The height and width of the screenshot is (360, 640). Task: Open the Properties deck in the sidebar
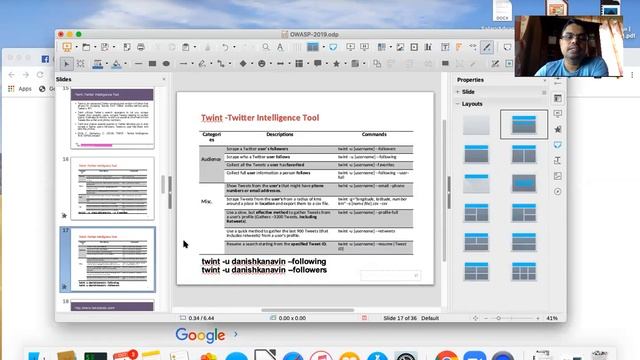(x=558, y=98)
